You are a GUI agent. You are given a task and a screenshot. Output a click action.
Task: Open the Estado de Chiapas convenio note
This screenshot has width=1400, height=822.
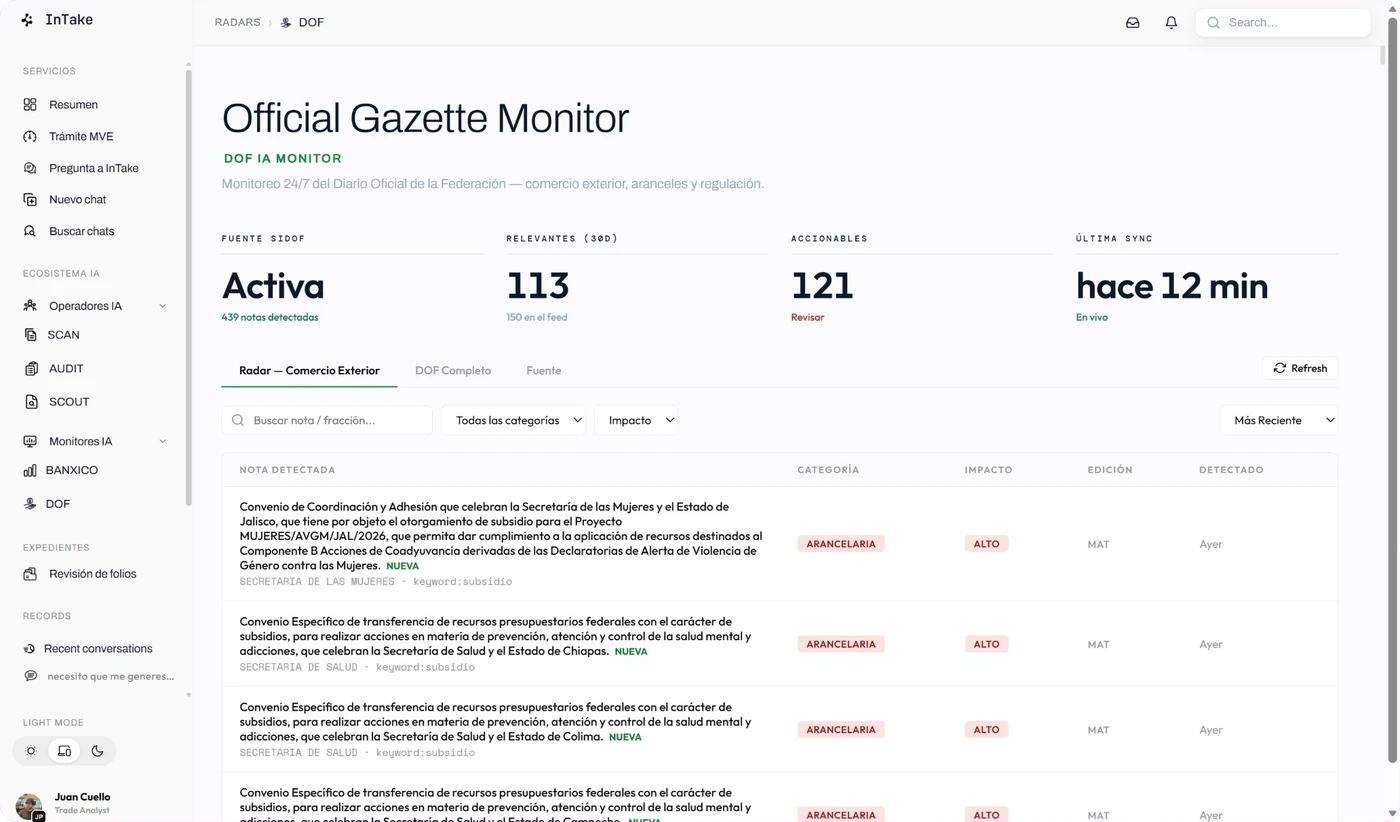pyautogui.click(x=495, y=636)
